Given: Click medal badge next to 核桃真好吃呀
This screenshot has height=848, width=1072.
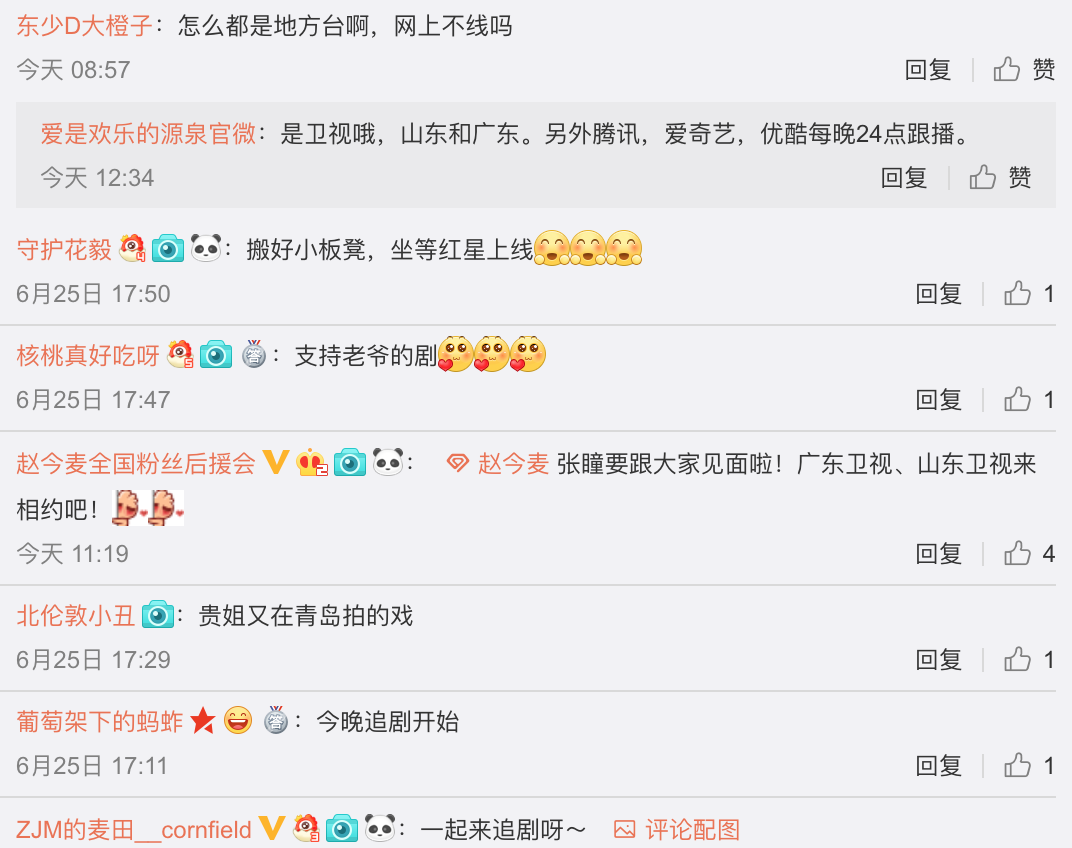Looking at the screenshot, I should coord(254,354).
